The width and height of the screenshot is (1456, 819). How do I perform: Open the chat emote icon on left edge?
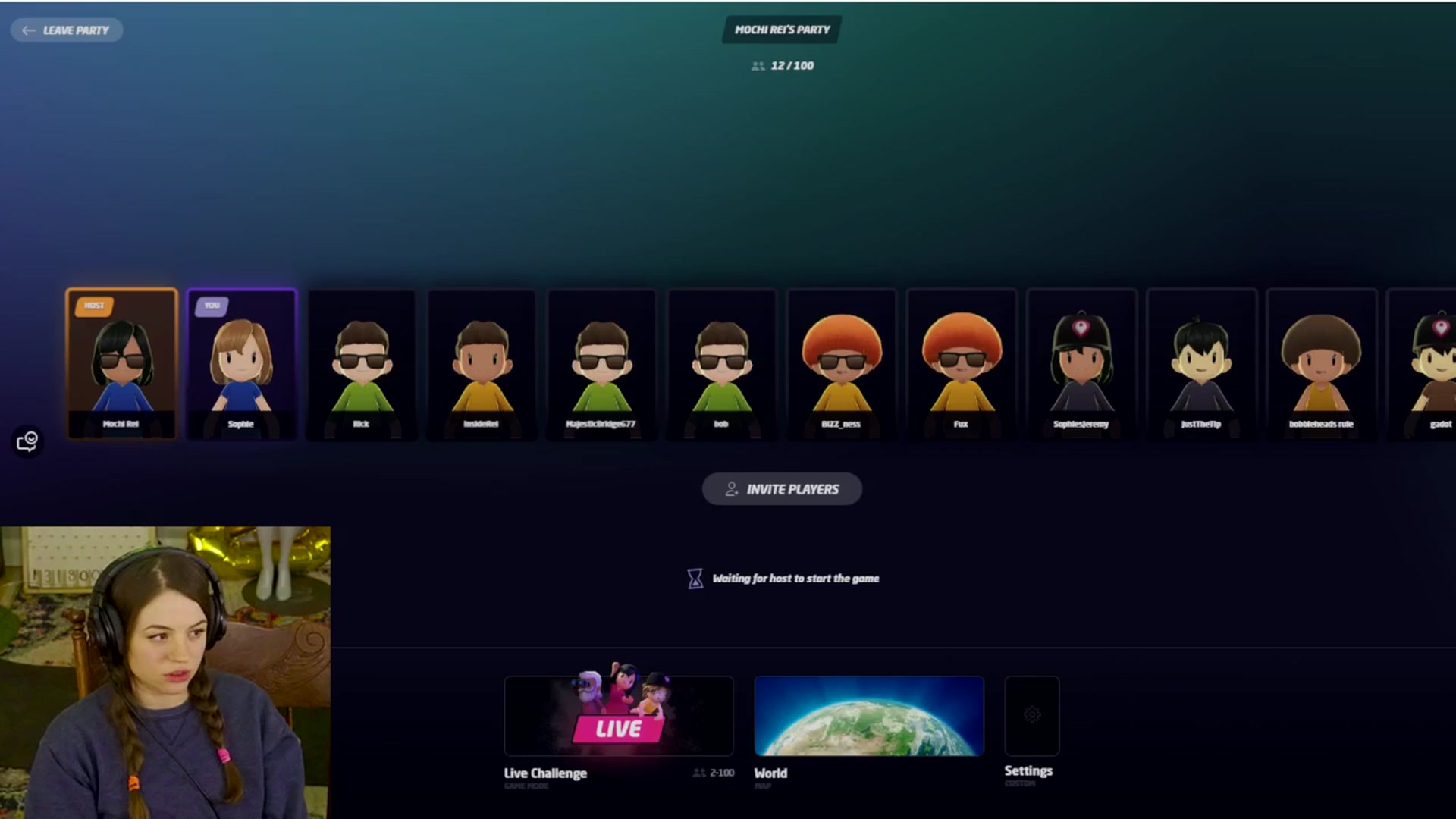27,441
